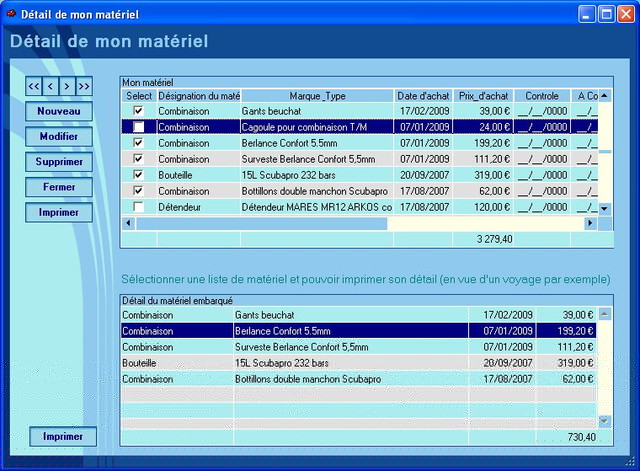Click the upper Imprimer button under Fermer
The height and width of the screenshot is (471, 640).
tap(59, 212)
